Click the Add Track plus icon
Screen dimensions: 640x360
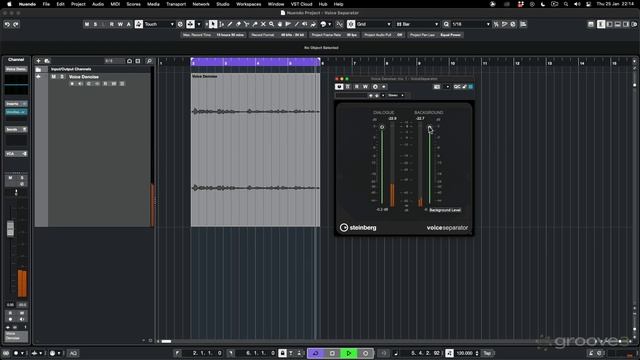[38, 61]
